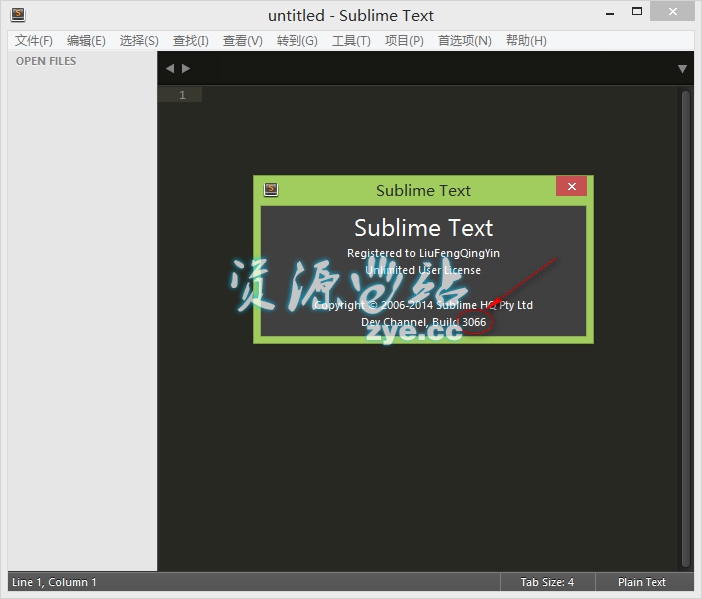Image resolution: width=702 pixels, height=599 pixels.
Task: Open the 工具(T) menu
Action: (351, 41)
